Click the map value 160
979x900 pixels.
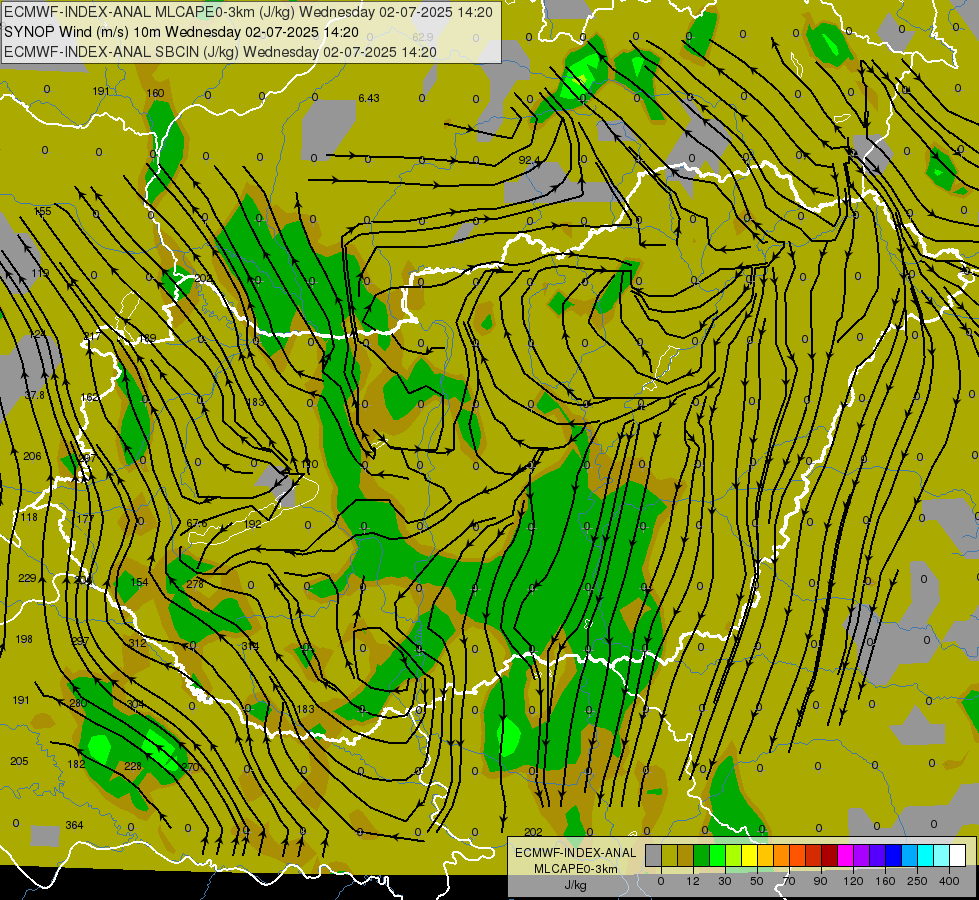coord(155,93)
